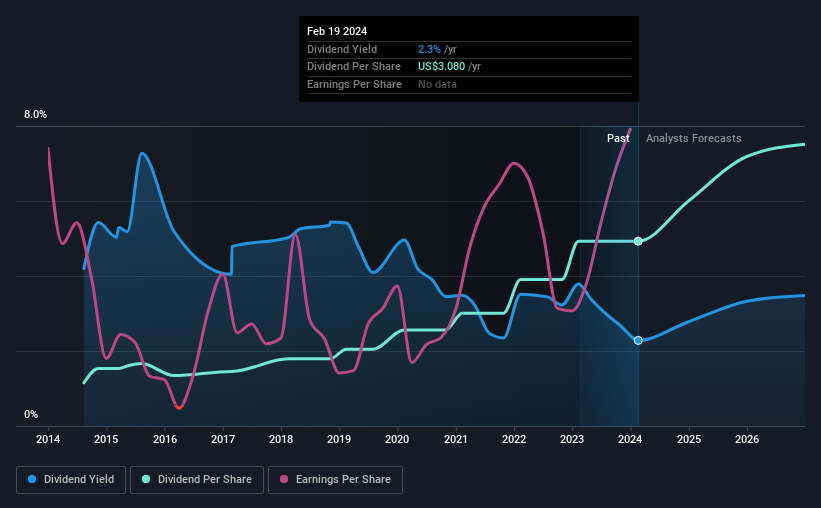
Task: Select the blue dividend yield marker at 2024
Action: coord(638,340)
